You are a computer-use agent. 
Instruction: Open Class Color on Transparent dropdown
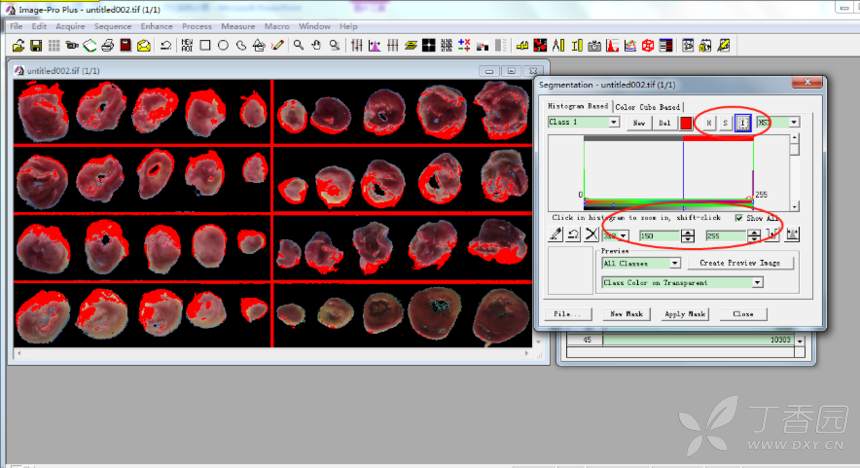(x=756, y=283)
